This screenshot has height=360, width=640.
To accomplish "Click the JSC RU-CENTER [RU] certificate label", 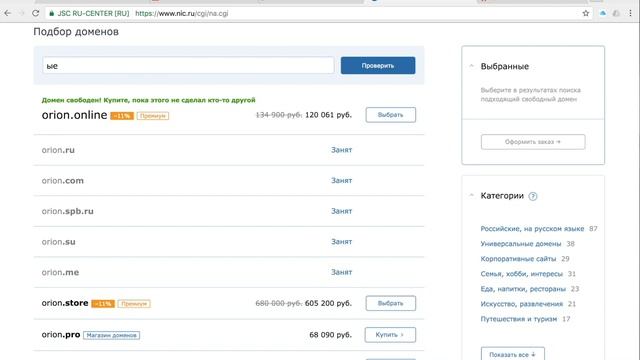I will tap(93, 13).
